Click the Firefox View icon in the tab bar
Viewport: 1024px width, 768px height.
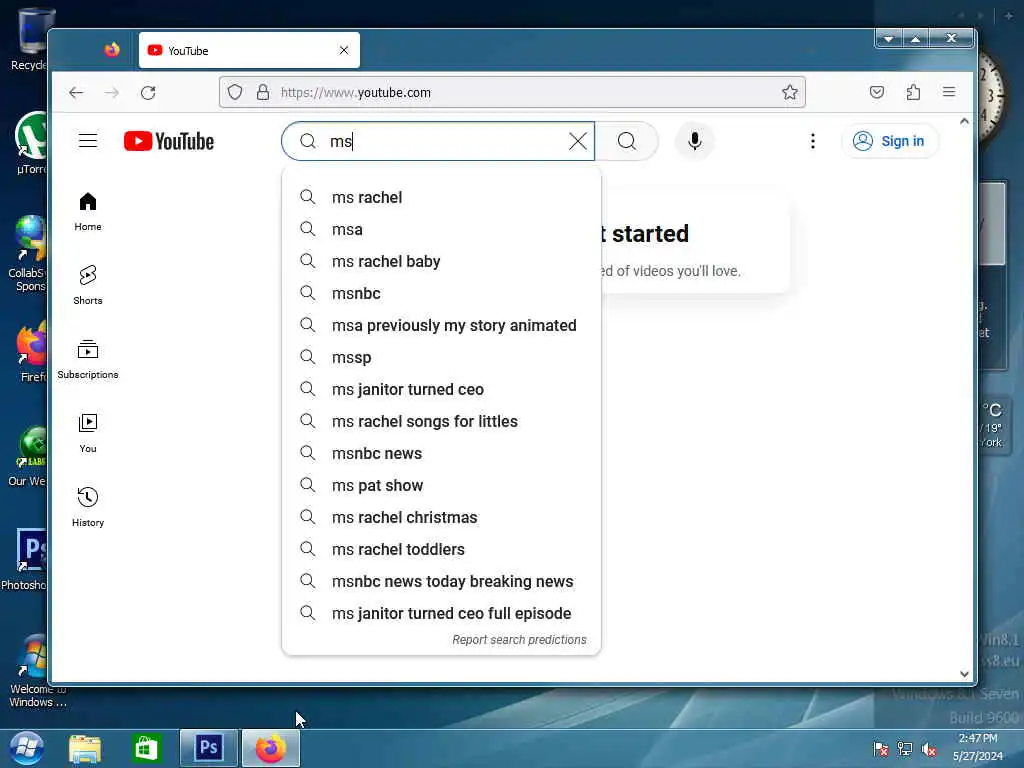click(112, 50)
